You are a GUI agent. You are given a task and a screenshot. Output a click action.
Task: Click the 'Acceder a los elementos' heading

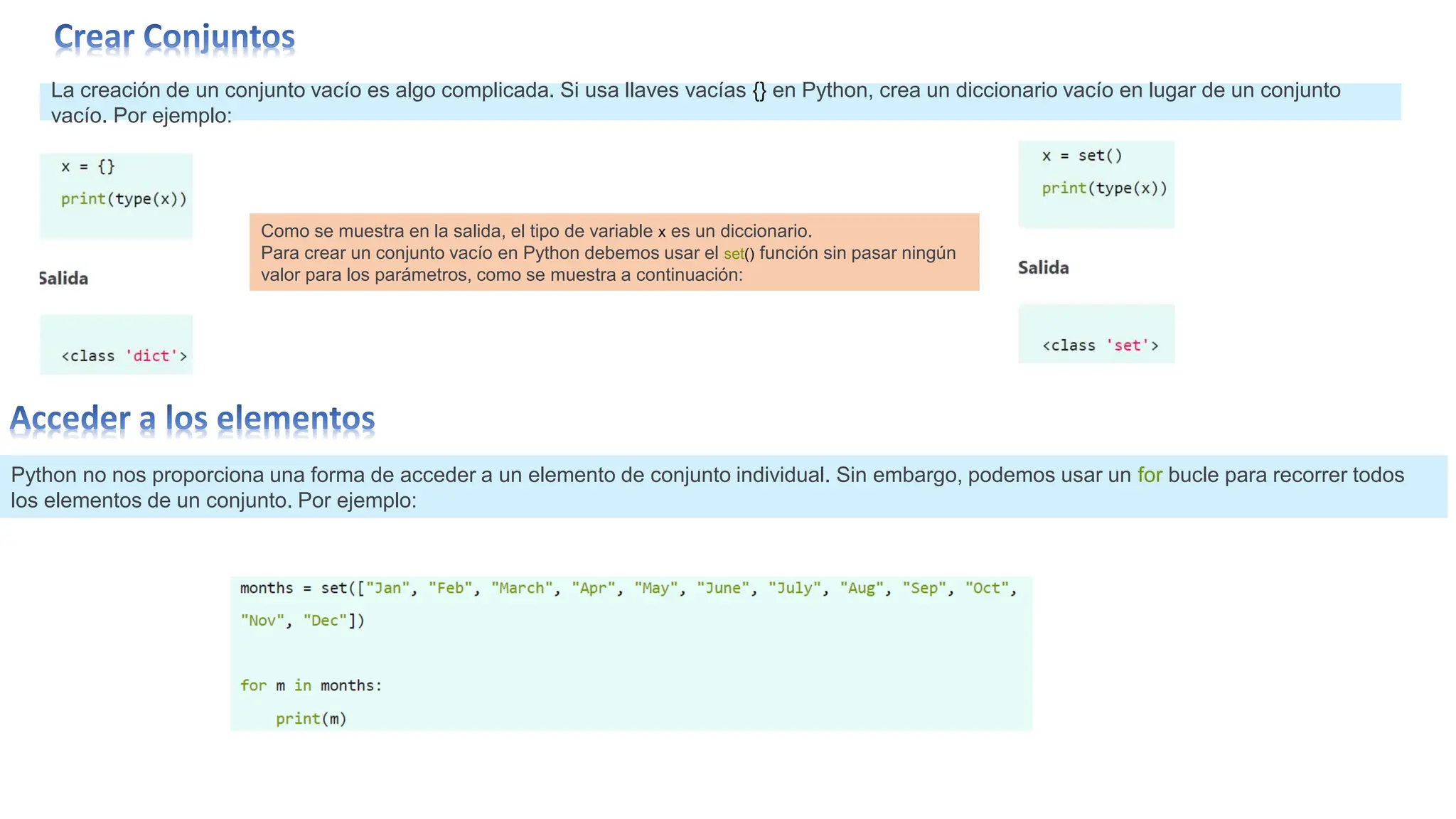(192, 418)
